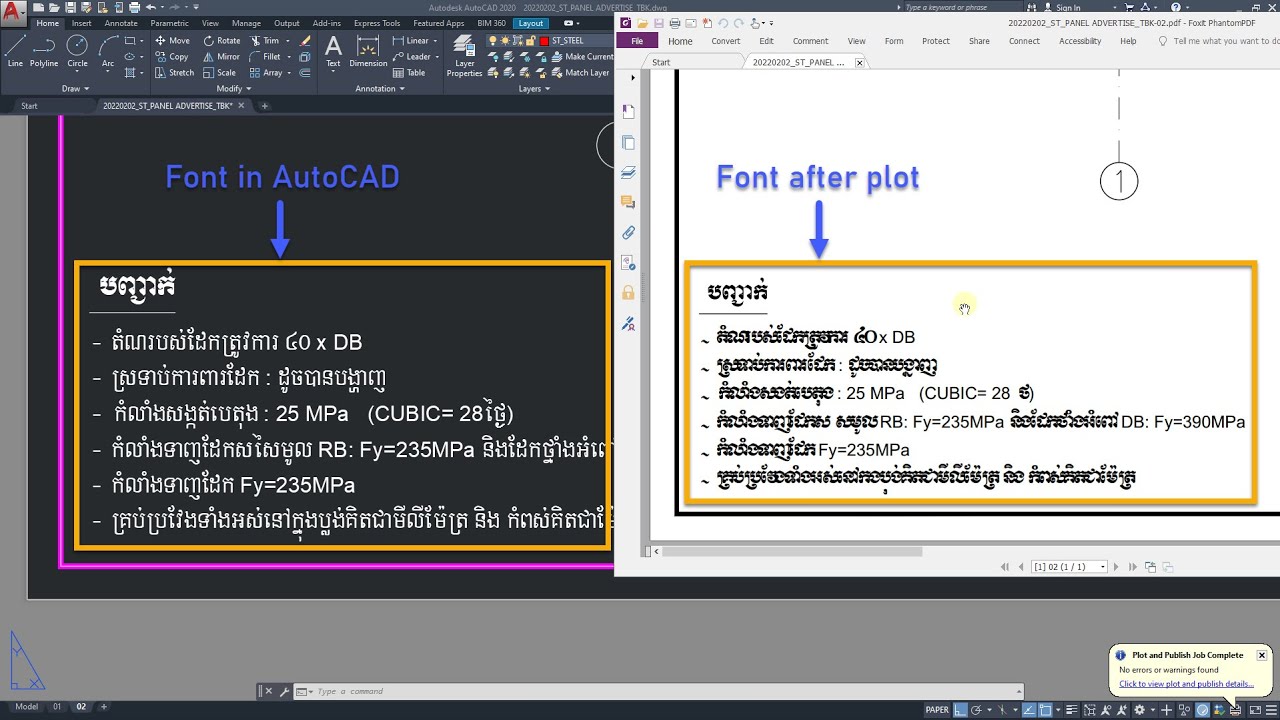Click view plot and publish details link
1280x720 pixels.
tap(1187, 684)
